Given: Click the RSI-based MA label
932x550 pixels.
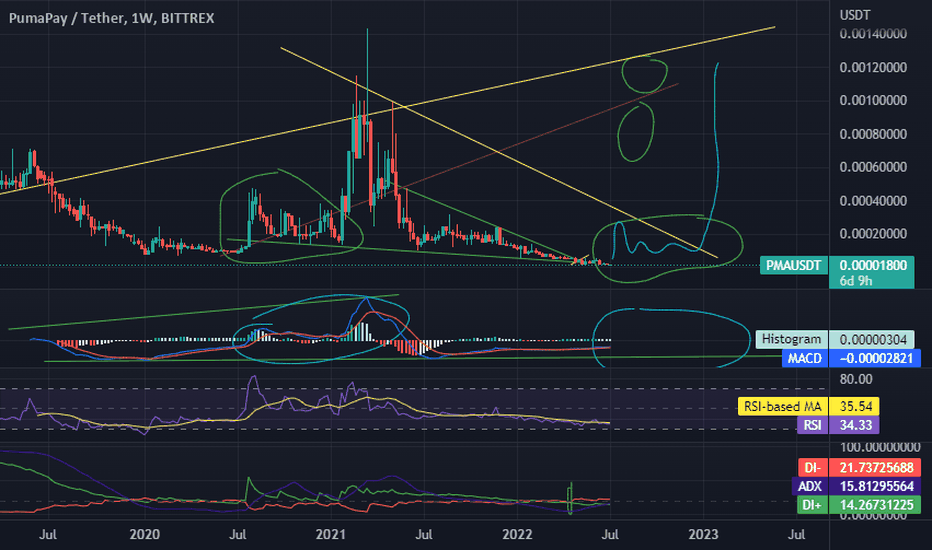Looking at the screenshot, I should pyautogui.click(x=782, y=407).
